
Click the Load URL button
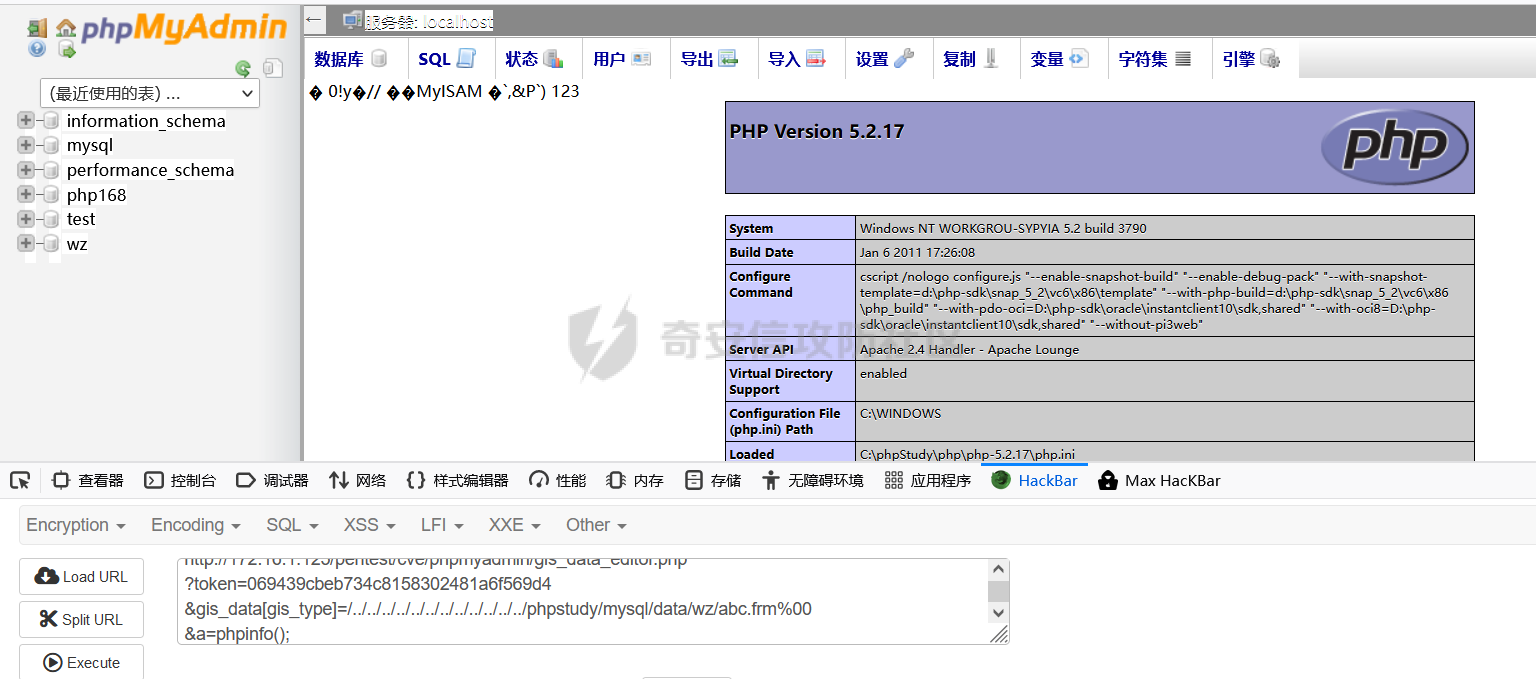(81, 576)
